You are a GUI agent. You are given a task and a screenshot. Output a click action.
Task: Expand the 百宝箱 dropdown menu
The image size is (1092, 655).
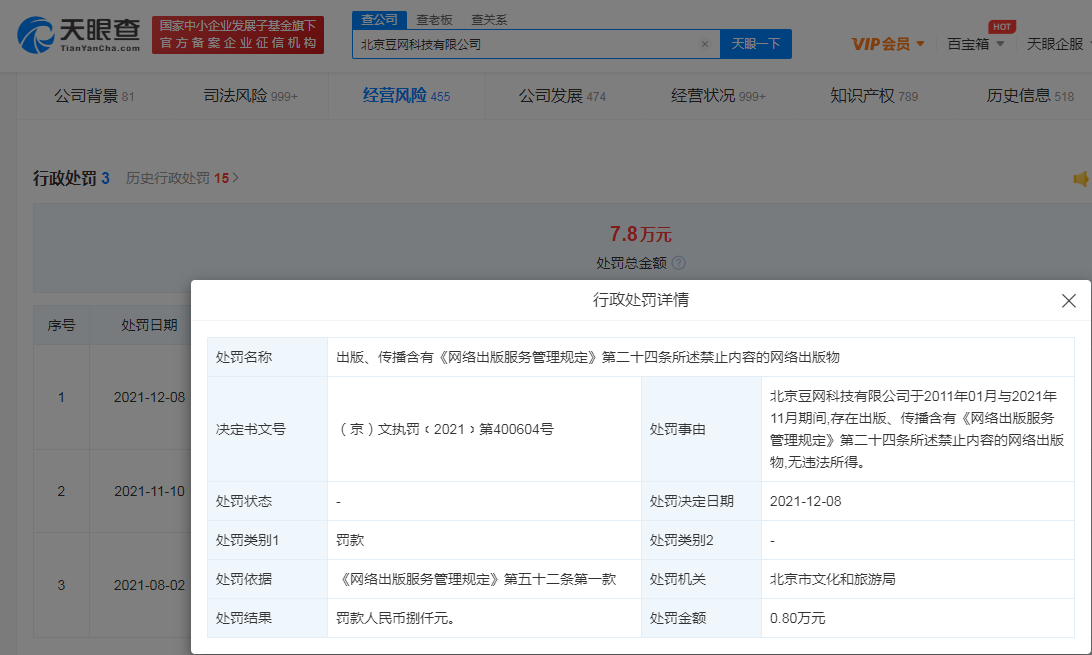975,44
